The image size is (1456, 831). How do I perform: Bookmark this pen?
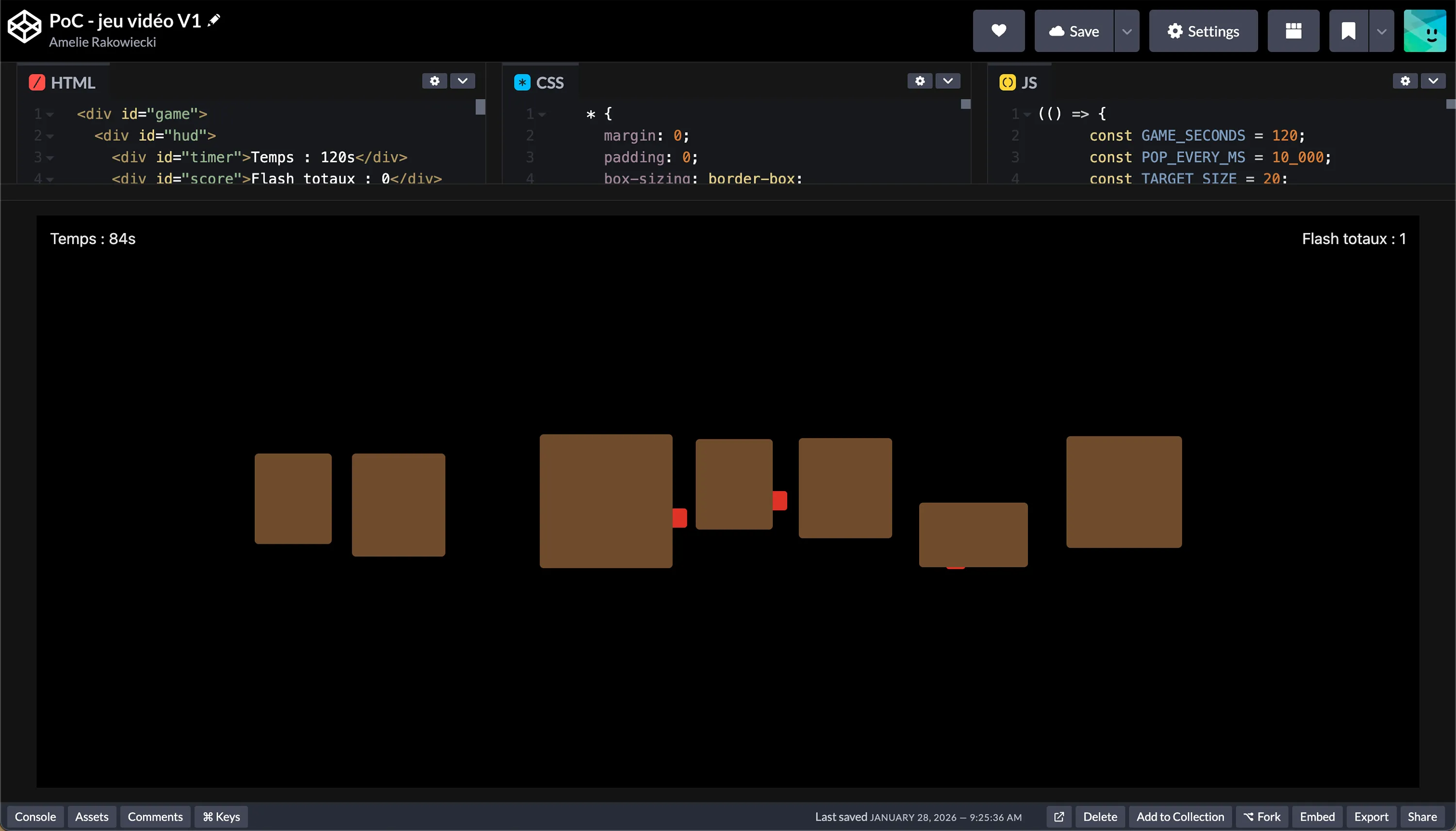pos(1348,31)
